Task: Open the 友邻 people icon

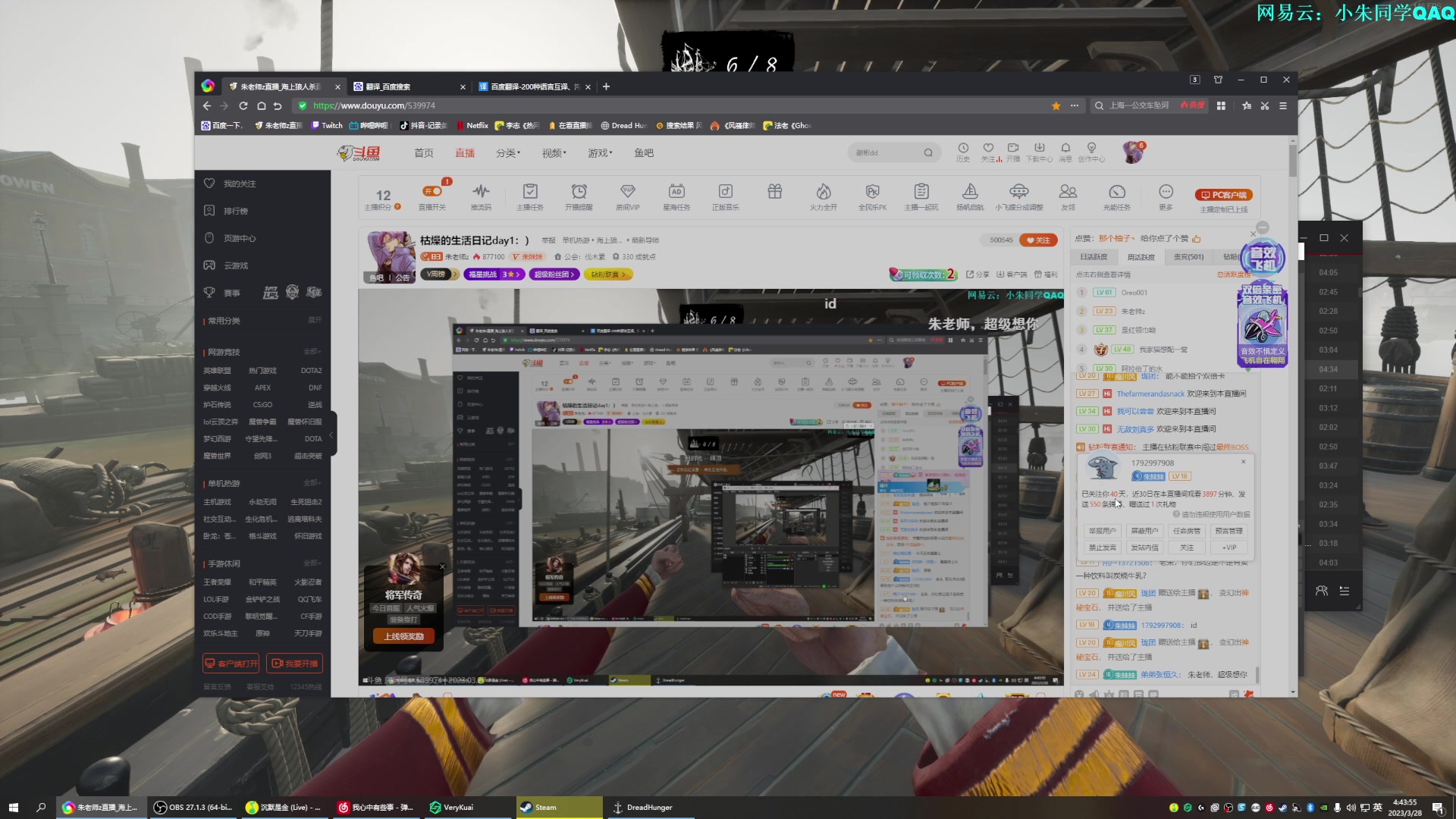Action: (1068, 196)
